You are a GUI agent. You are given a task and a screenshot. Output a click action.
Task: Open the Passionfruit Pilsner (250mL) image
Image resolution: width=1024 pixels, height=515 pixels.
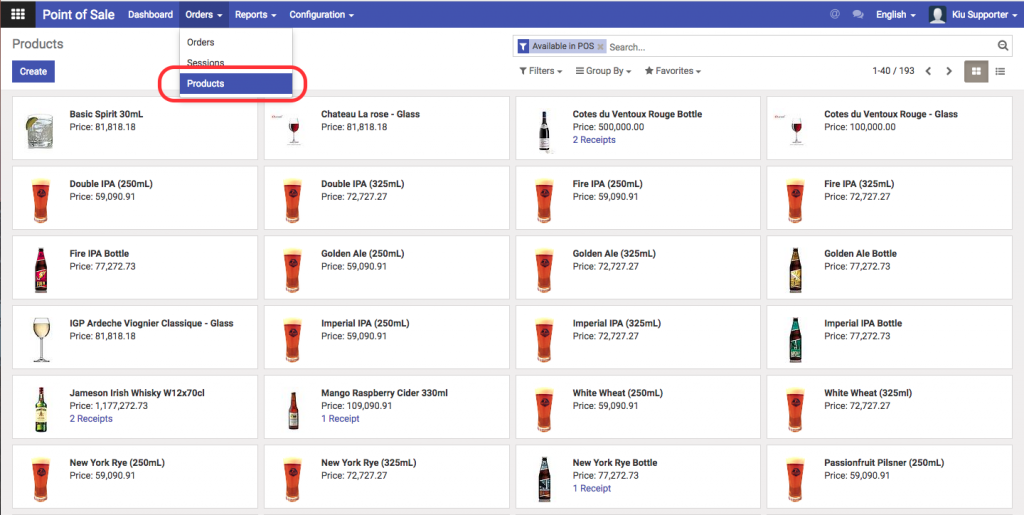click(795, 479)
